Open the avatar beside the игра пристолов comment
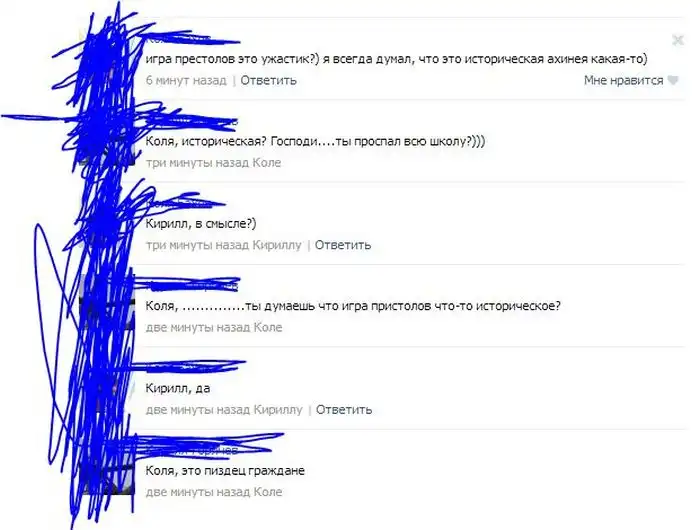This screenshot has height=530, width=700. click(107, 302)
